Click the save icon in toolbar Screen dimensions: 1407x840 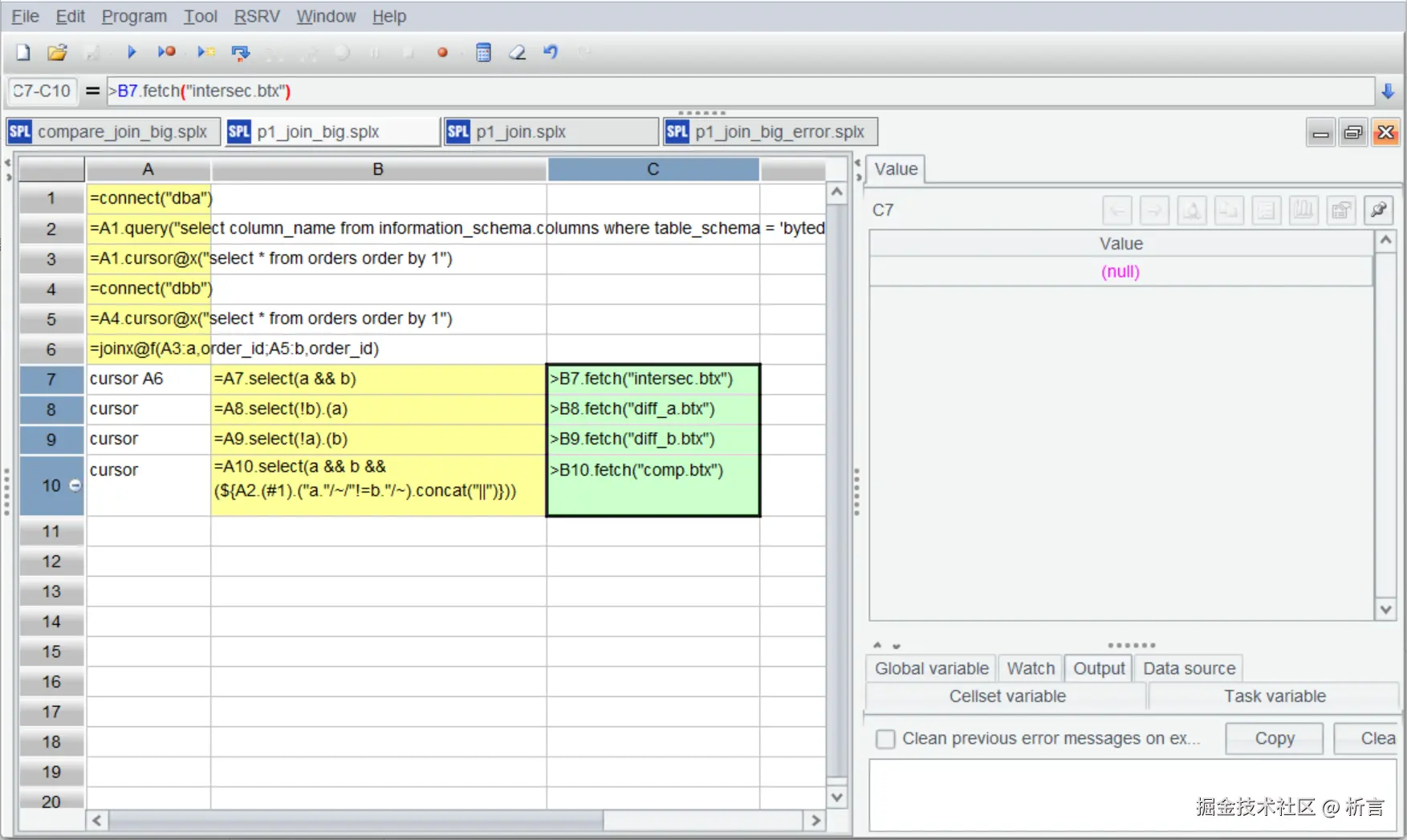pyautogui.click(x=93, y=53)
